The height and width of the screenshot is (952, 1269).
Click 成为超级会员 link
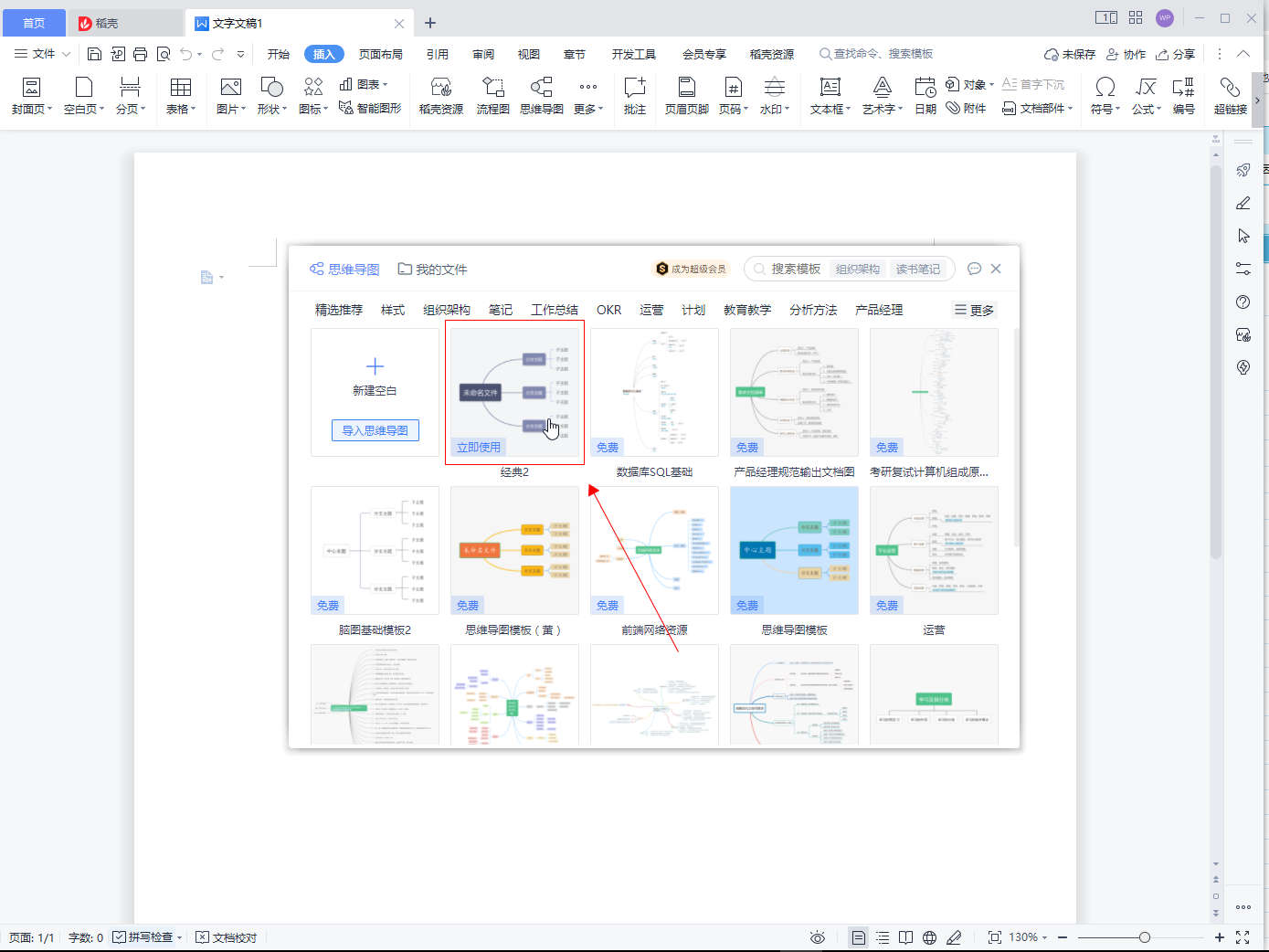click(691, 269)
